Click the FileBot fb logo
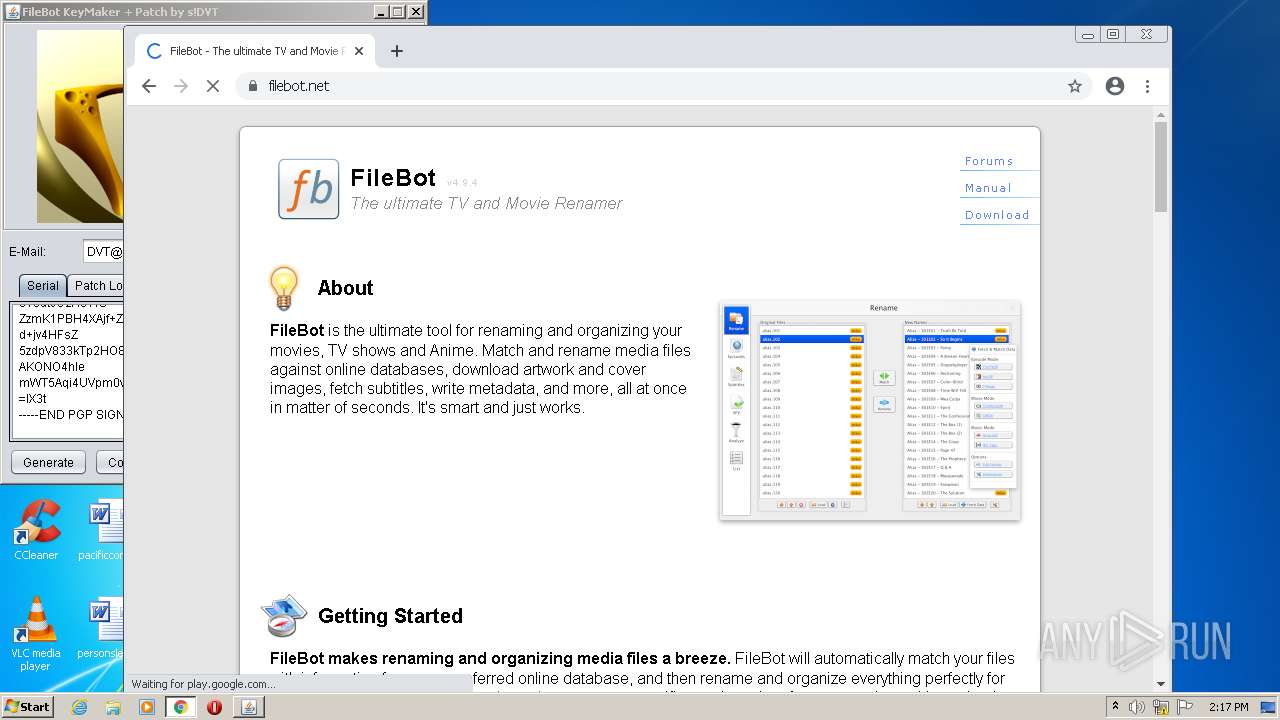 [x=308, y=189]
